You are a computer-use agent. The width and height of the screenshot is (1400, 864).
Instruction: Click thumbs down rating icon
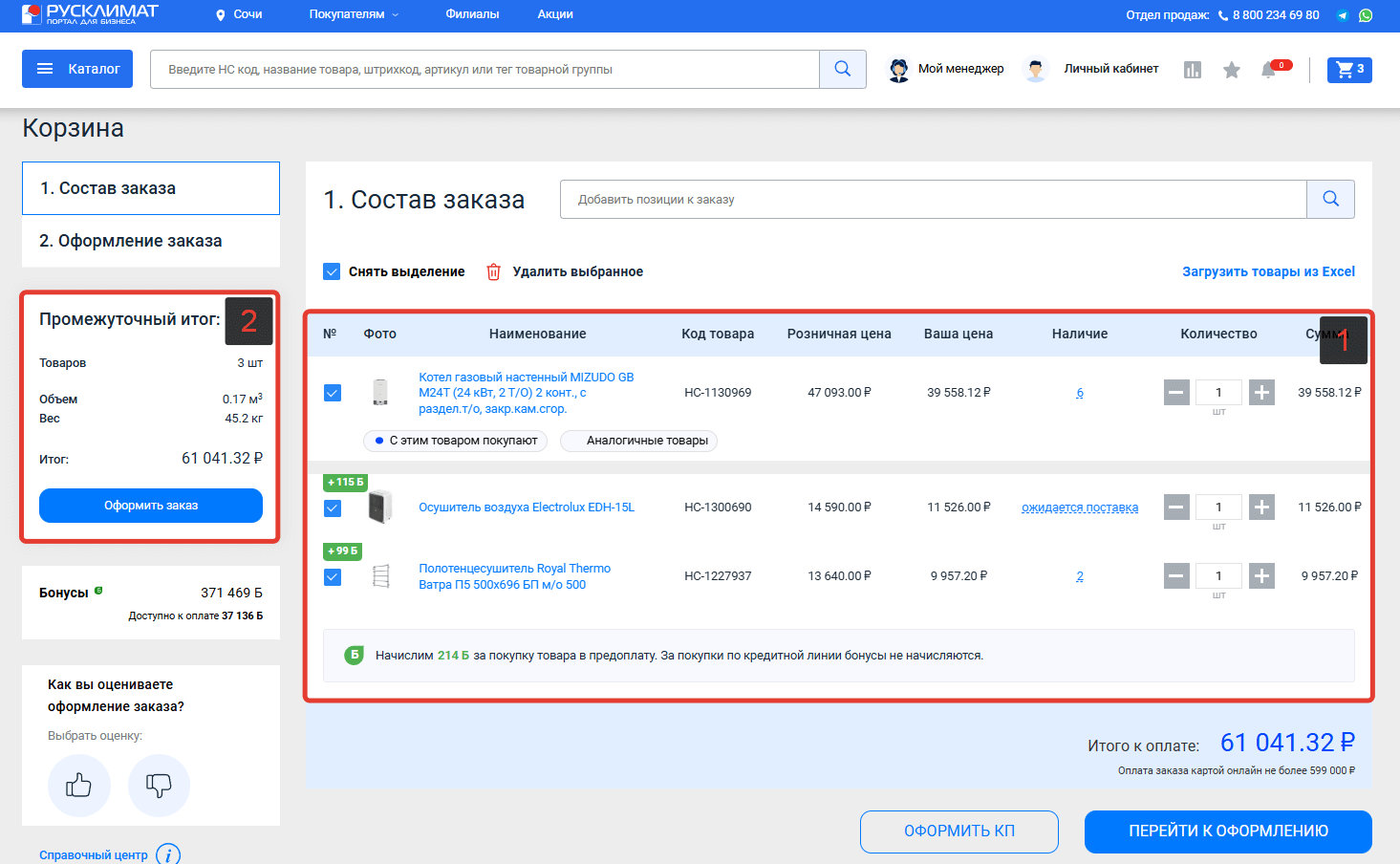[159, 786]
